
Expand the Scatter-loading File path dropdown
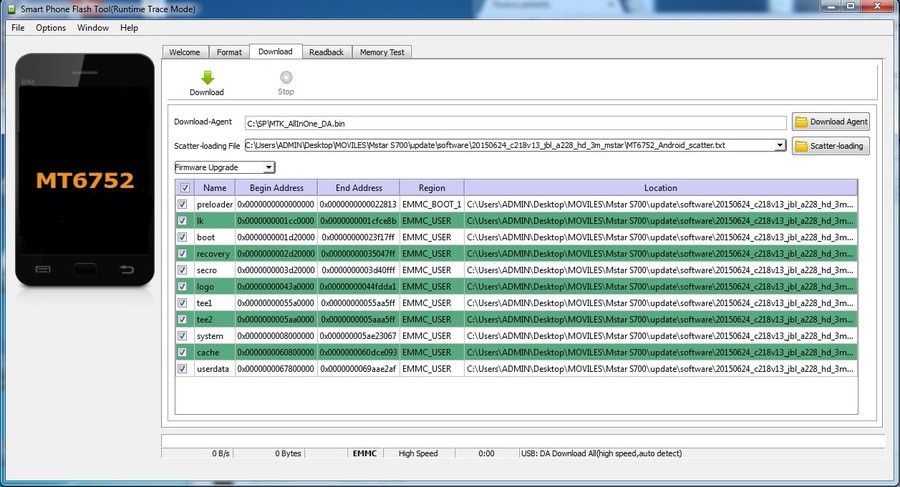[x=779, y=145]
